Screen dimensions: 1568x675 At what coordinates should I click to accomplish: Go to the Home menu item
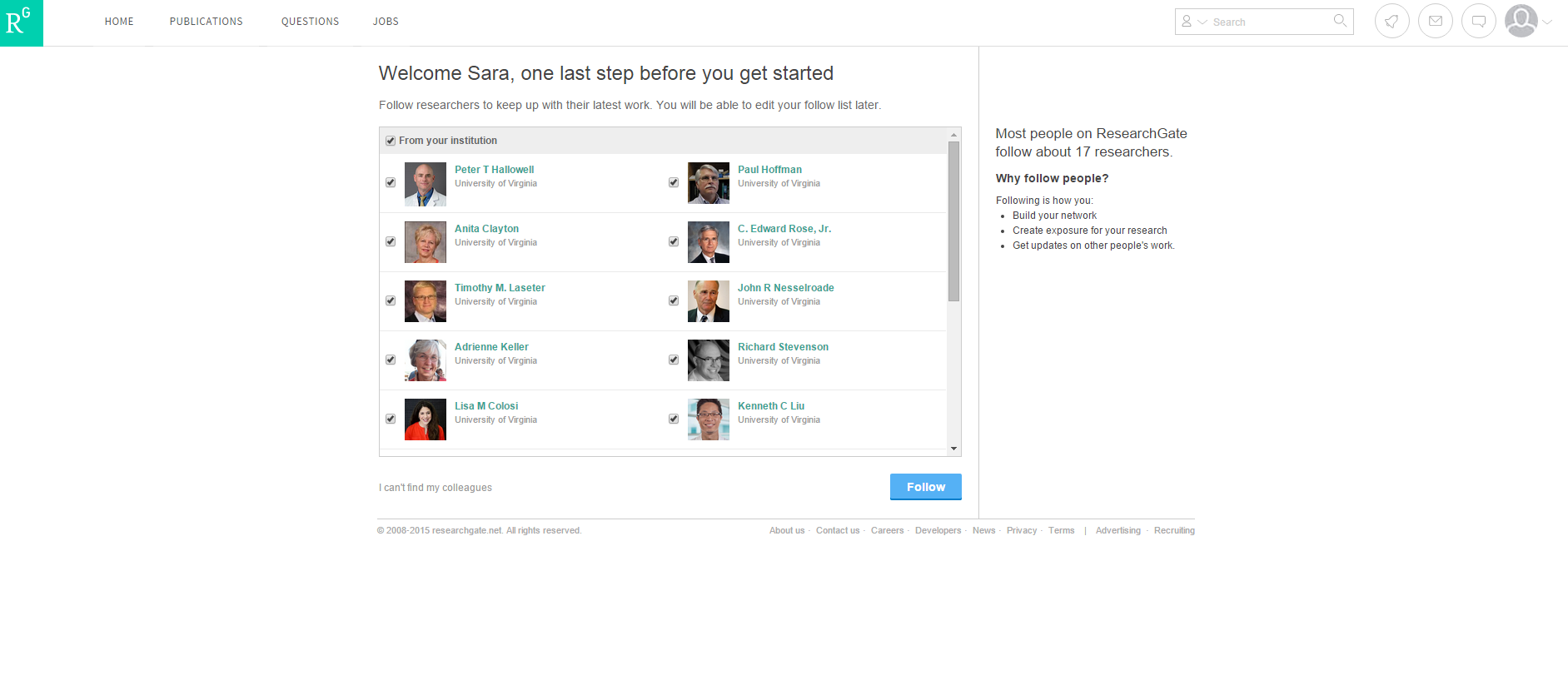click(119, 22)
